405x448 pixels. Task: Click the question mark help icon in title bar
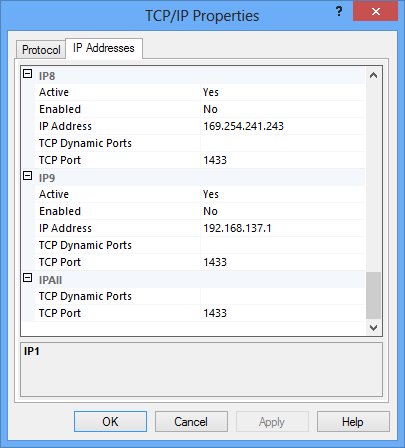coord(339,12)
